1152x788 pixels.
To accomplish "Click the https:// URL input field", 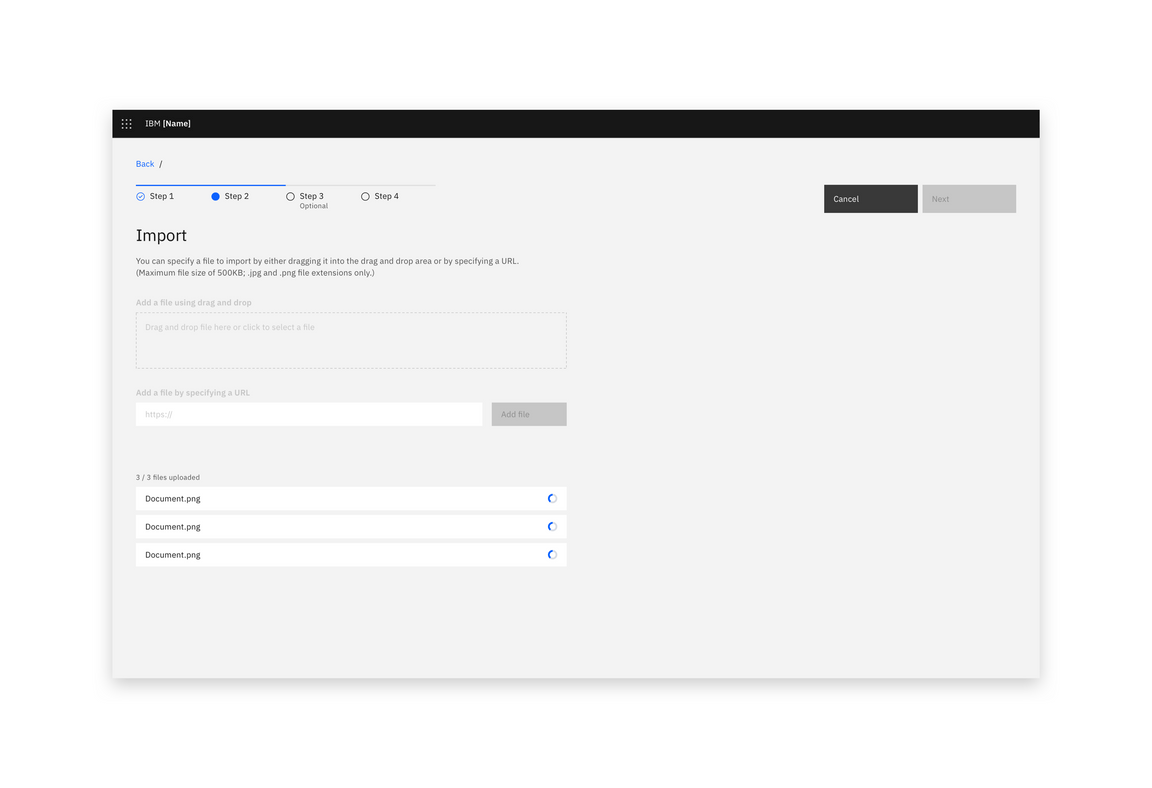I will tap(308, 413).
